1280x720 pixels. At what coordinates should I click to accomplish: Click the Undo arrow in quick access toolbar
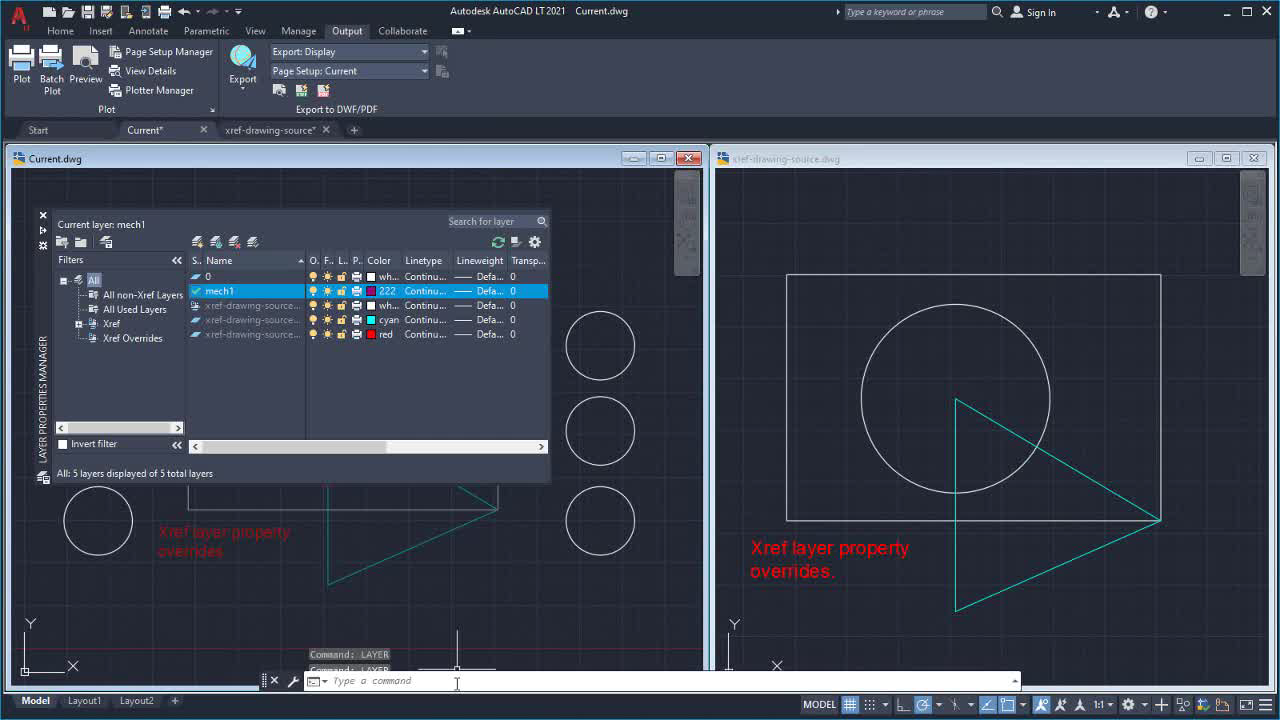(x=184, y=12)
